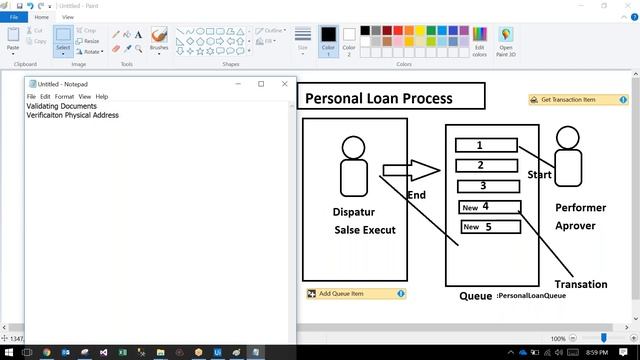
Task: Open the Notepad View menu
Action: [84, 97]
